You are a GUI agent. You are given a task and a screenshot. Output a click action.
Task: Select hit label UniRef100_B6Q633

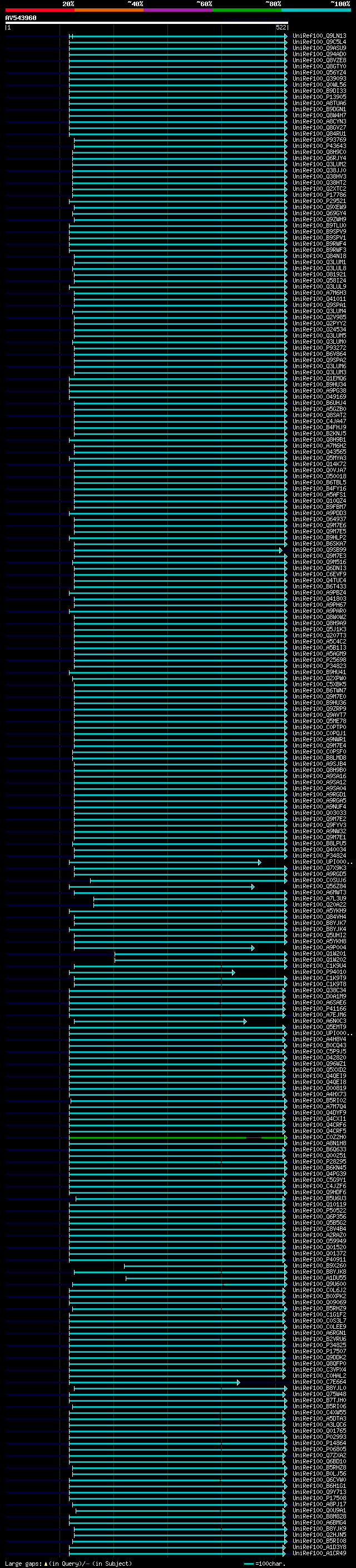pyautogui.click(x=319, y=1149)
